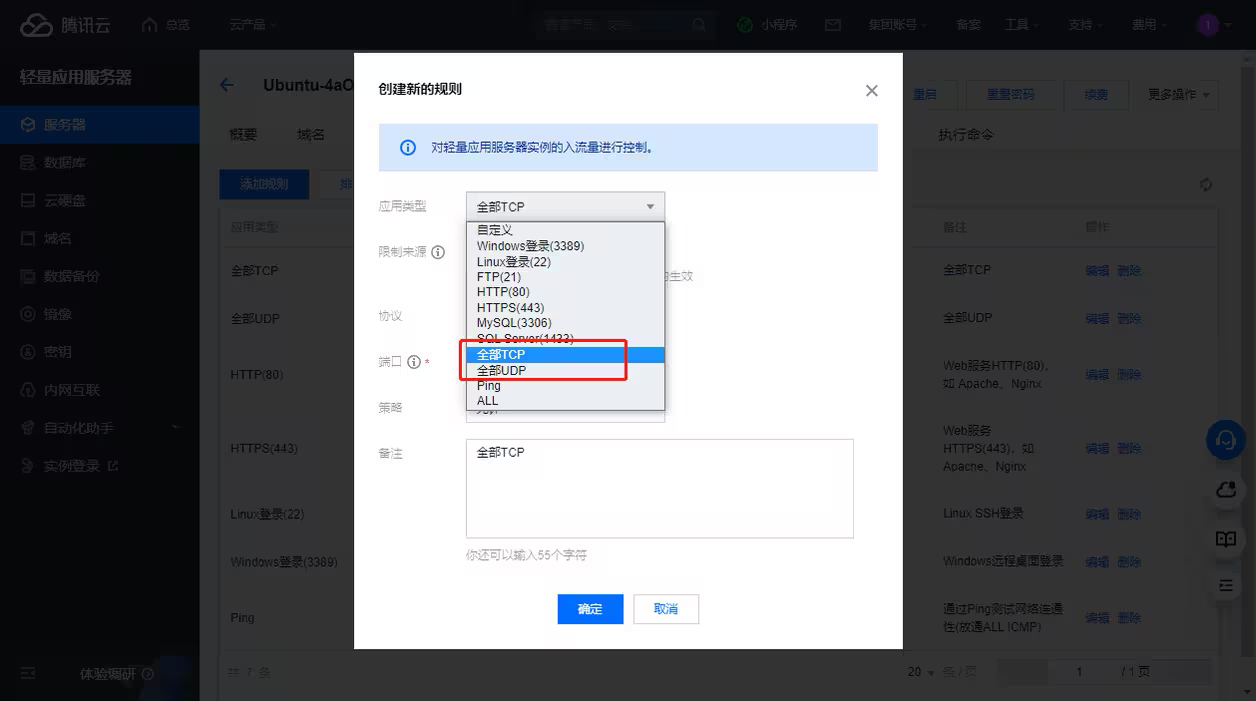This screenshot has height=701, width=1256.
Task: Refresh the firewall rules list
Action: 1205,184
